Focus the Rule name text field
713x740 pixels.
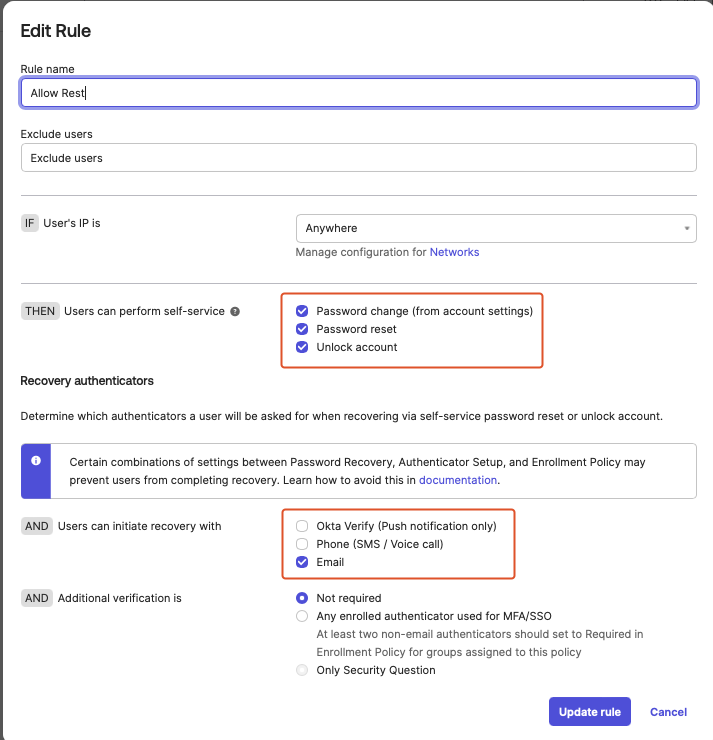point(358,93)
